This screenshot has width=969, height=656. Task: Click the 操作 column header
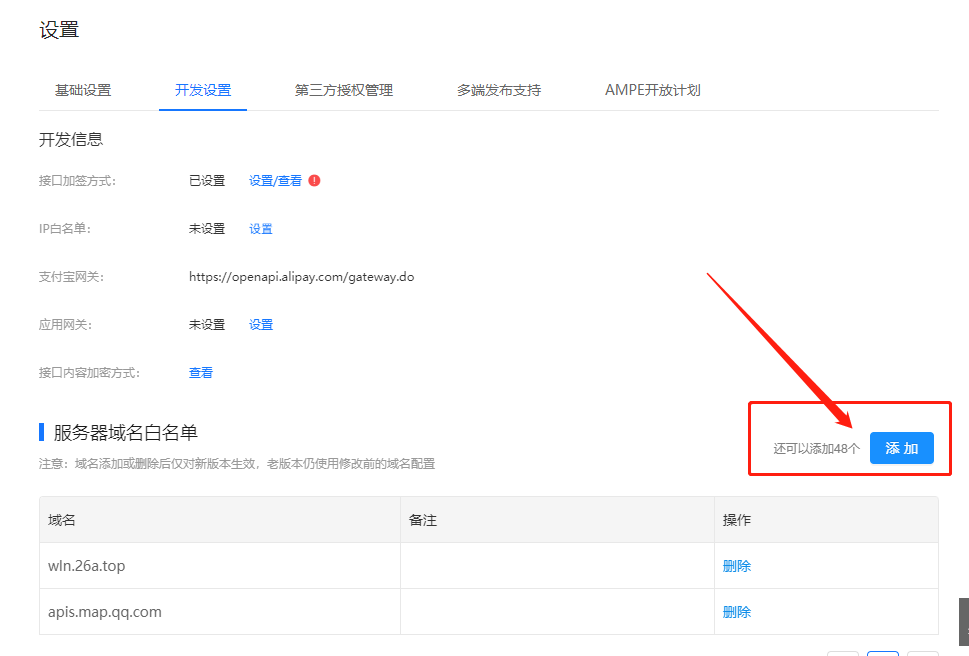click(x=737, y=520)
